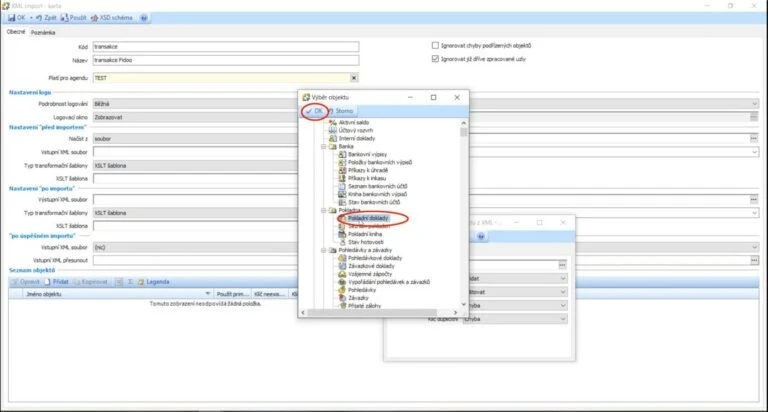Click into the Kód input field
768x412 pixels.
(226, 47)
